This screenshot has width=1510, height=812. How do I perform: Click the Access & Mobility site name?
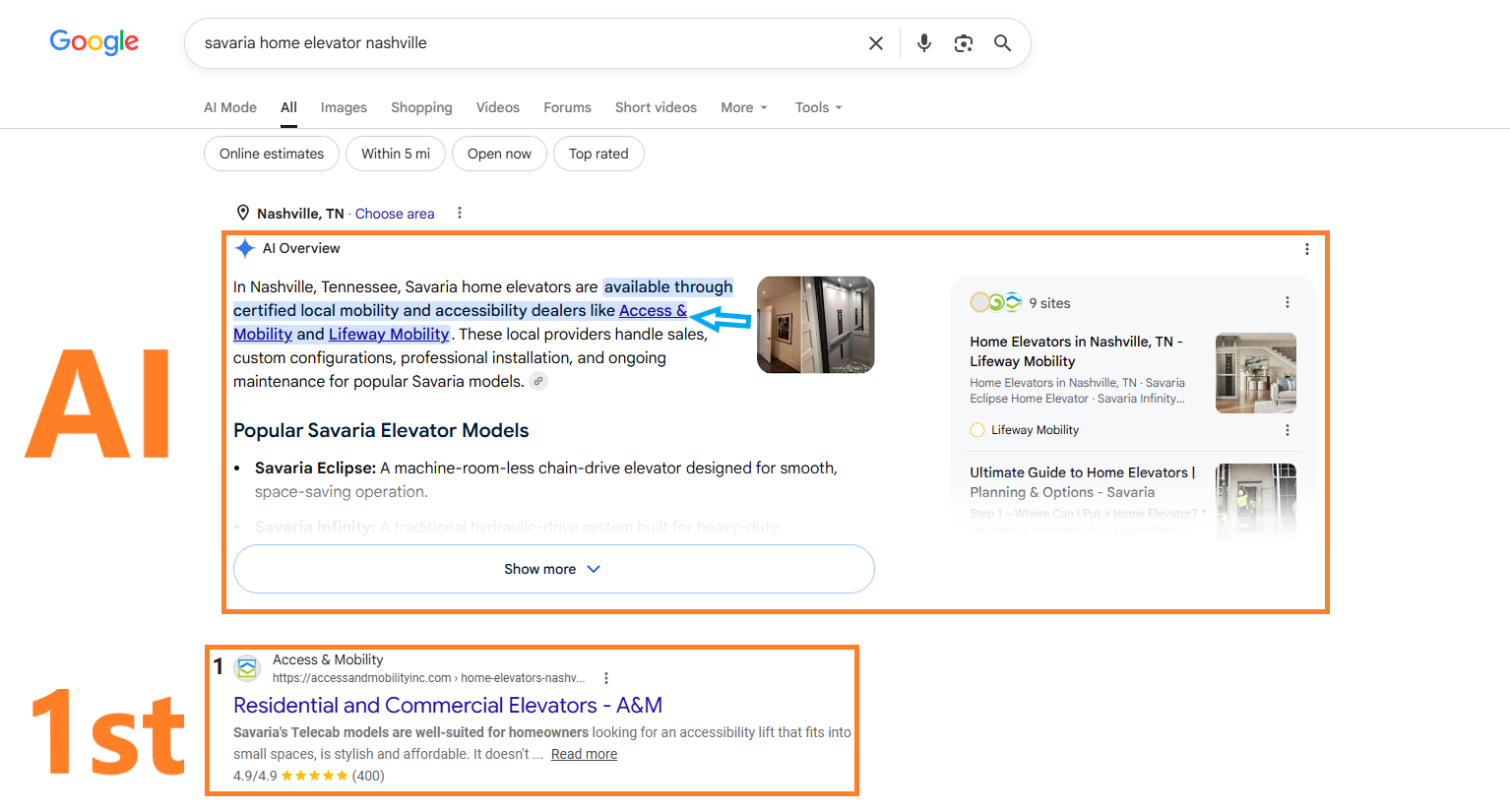328,659
